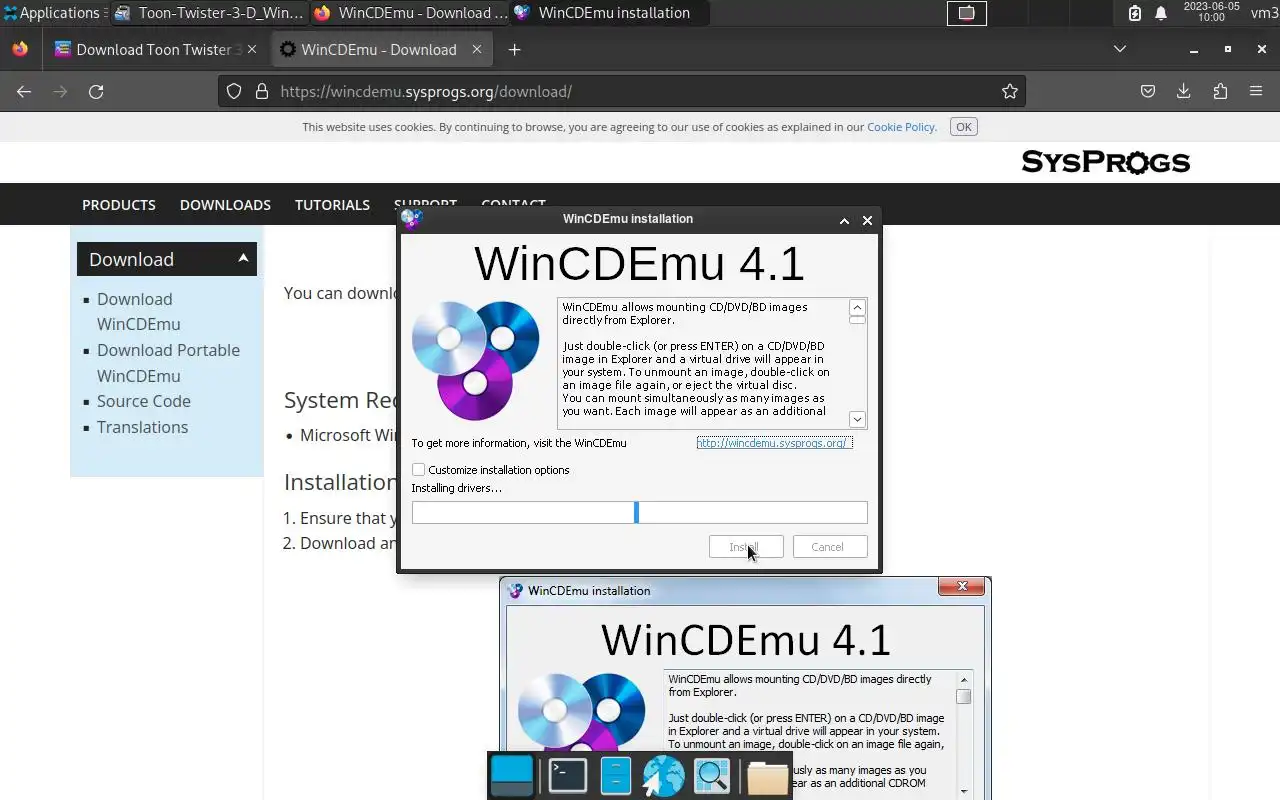Close the Download Toon Twister tab

[252, 49]
